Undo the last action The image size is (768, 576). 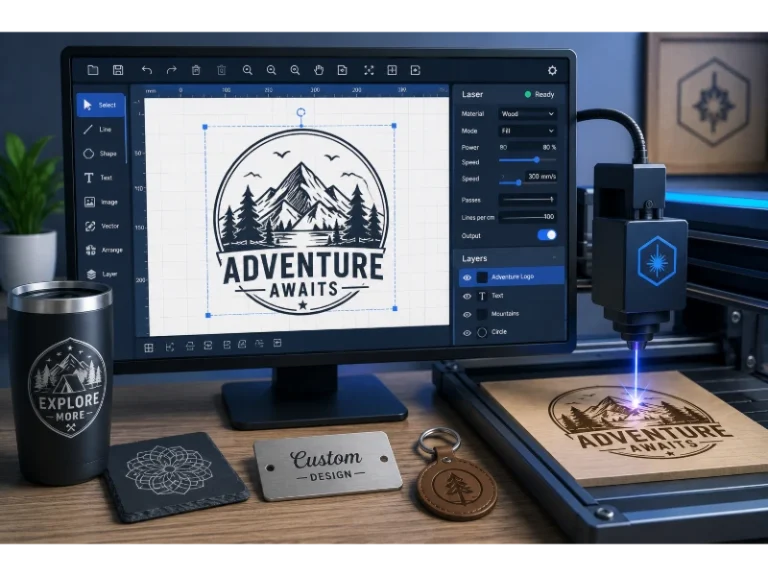tap(146, 70)
